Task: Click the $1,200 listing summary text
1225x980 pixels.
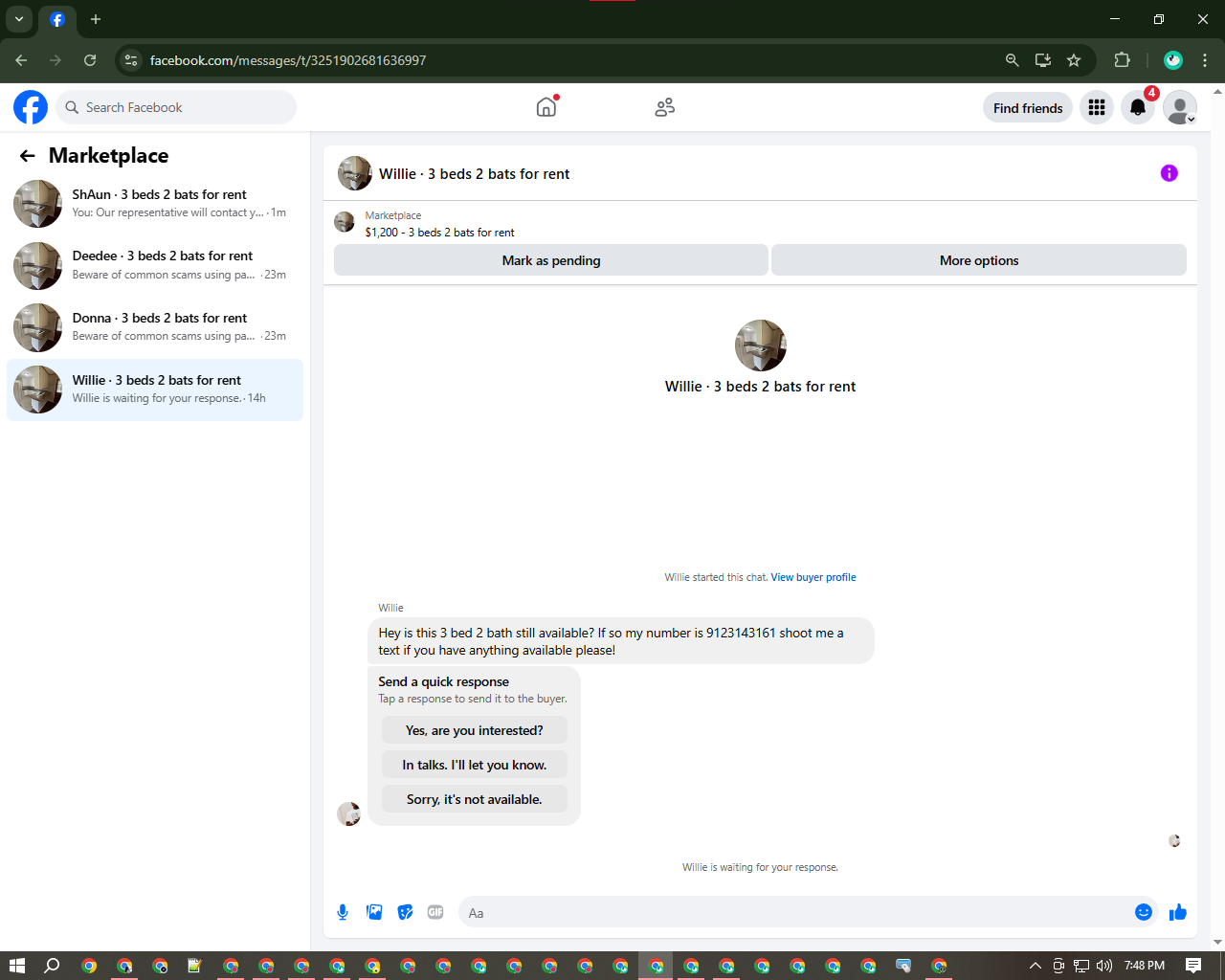Action: (439, 233)
